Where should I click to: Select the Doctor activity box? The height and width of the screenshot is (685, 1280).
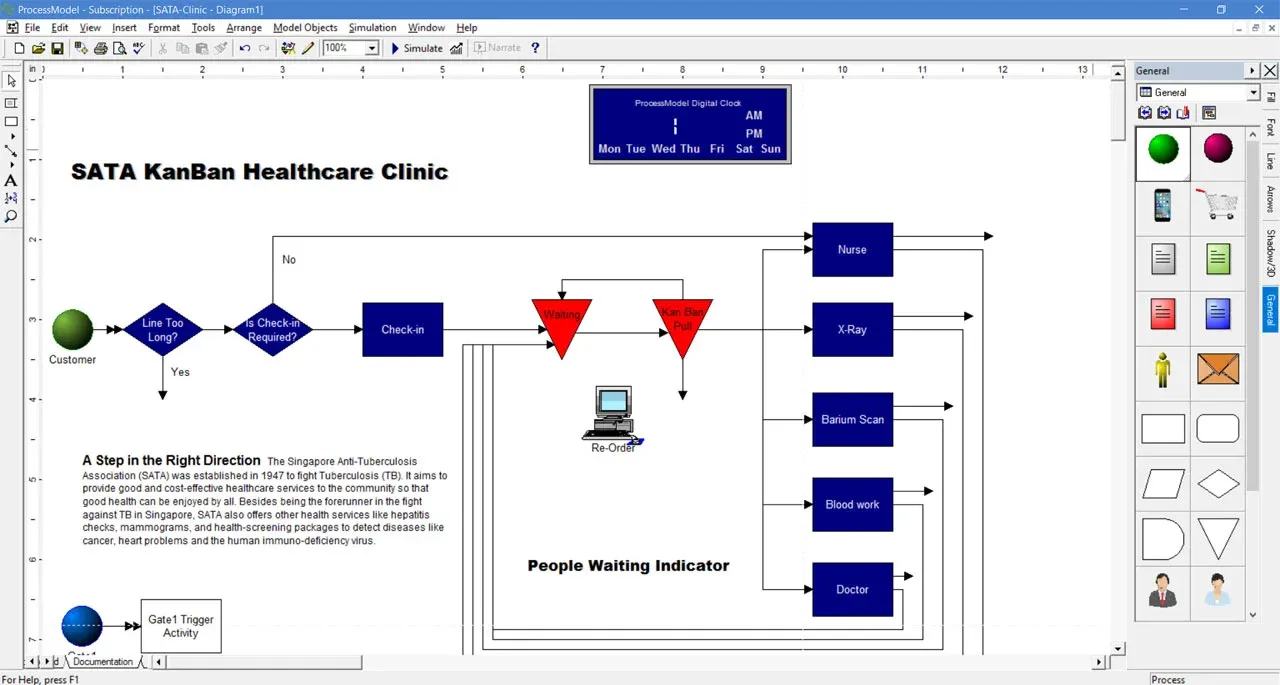coord(852,589)
